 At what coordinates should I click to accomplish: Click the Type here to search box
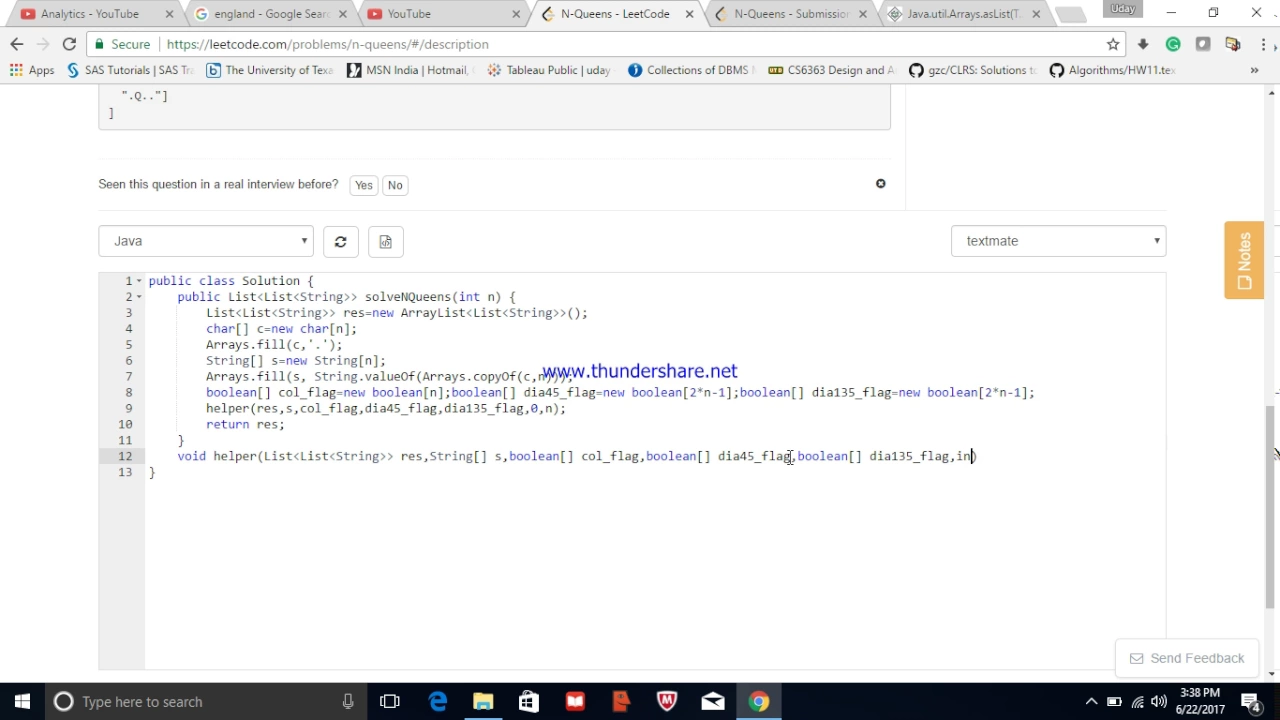pyautogui.click(x=205, y=702)
